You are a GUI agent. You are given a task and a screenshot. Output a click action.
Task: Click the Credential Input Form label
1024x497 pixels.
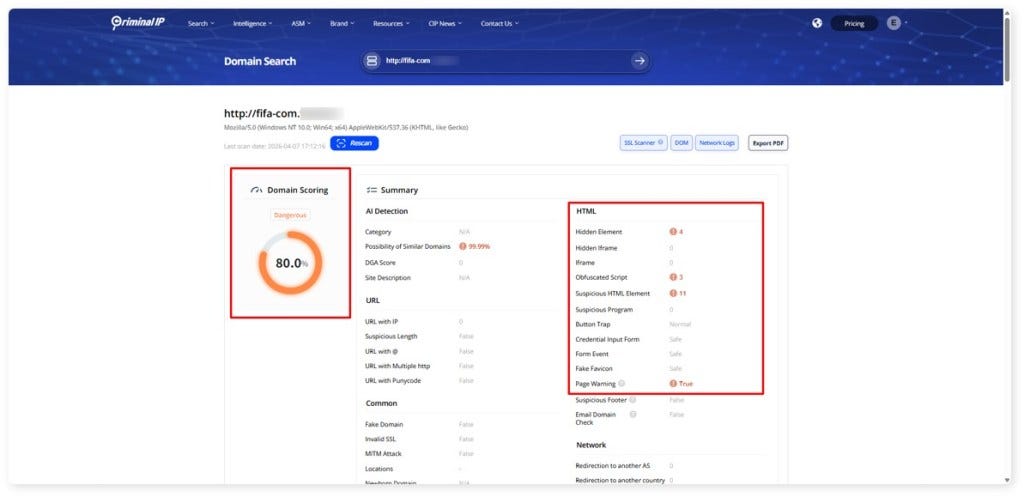pos(607,340)
